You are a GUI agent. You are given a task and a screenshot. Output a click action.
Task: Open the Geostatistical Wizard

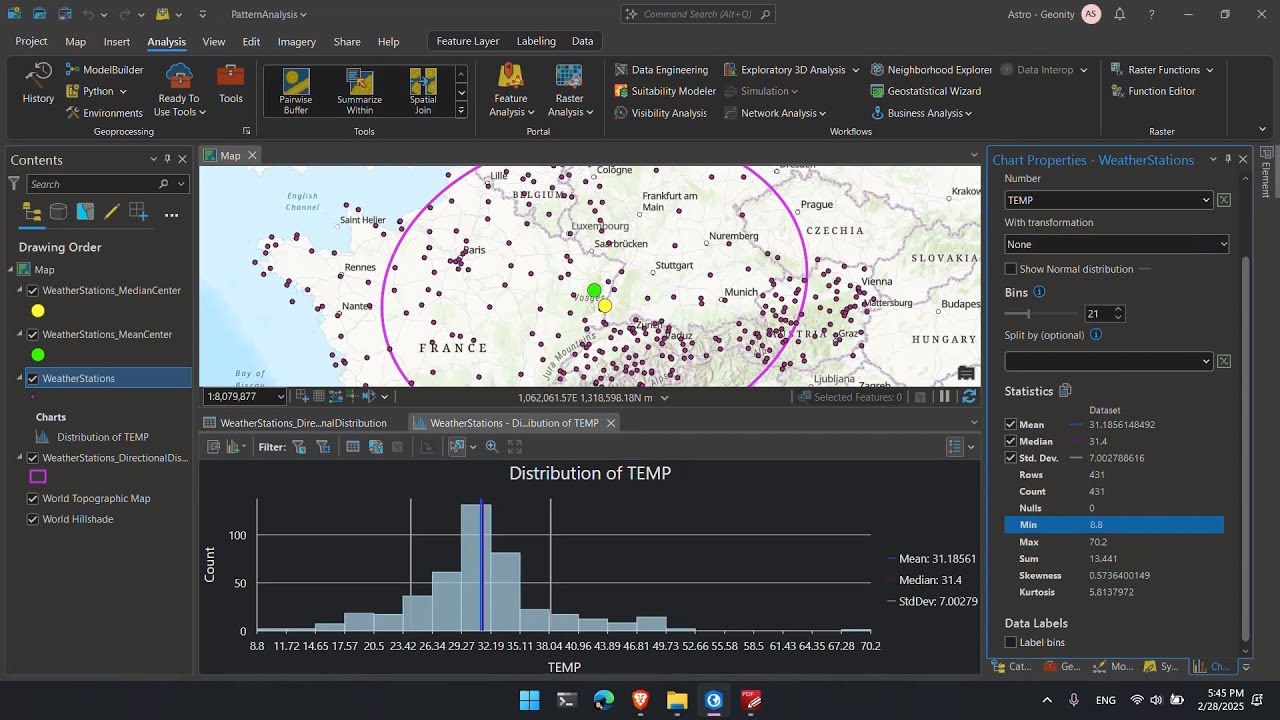(x=927, y=91)
